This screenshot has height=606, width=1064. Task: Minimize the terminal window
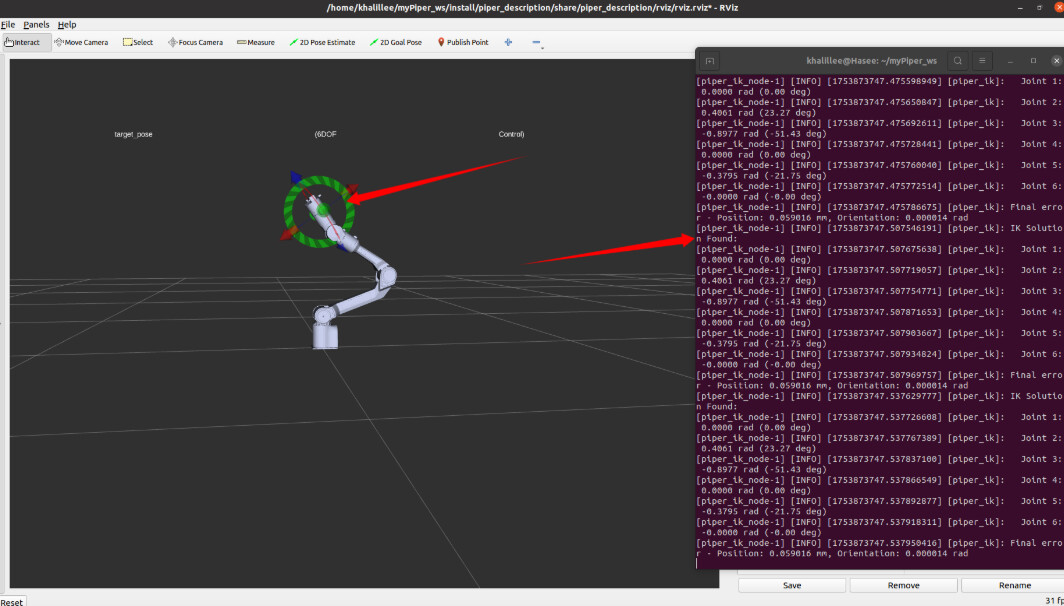pos(1010,61)
